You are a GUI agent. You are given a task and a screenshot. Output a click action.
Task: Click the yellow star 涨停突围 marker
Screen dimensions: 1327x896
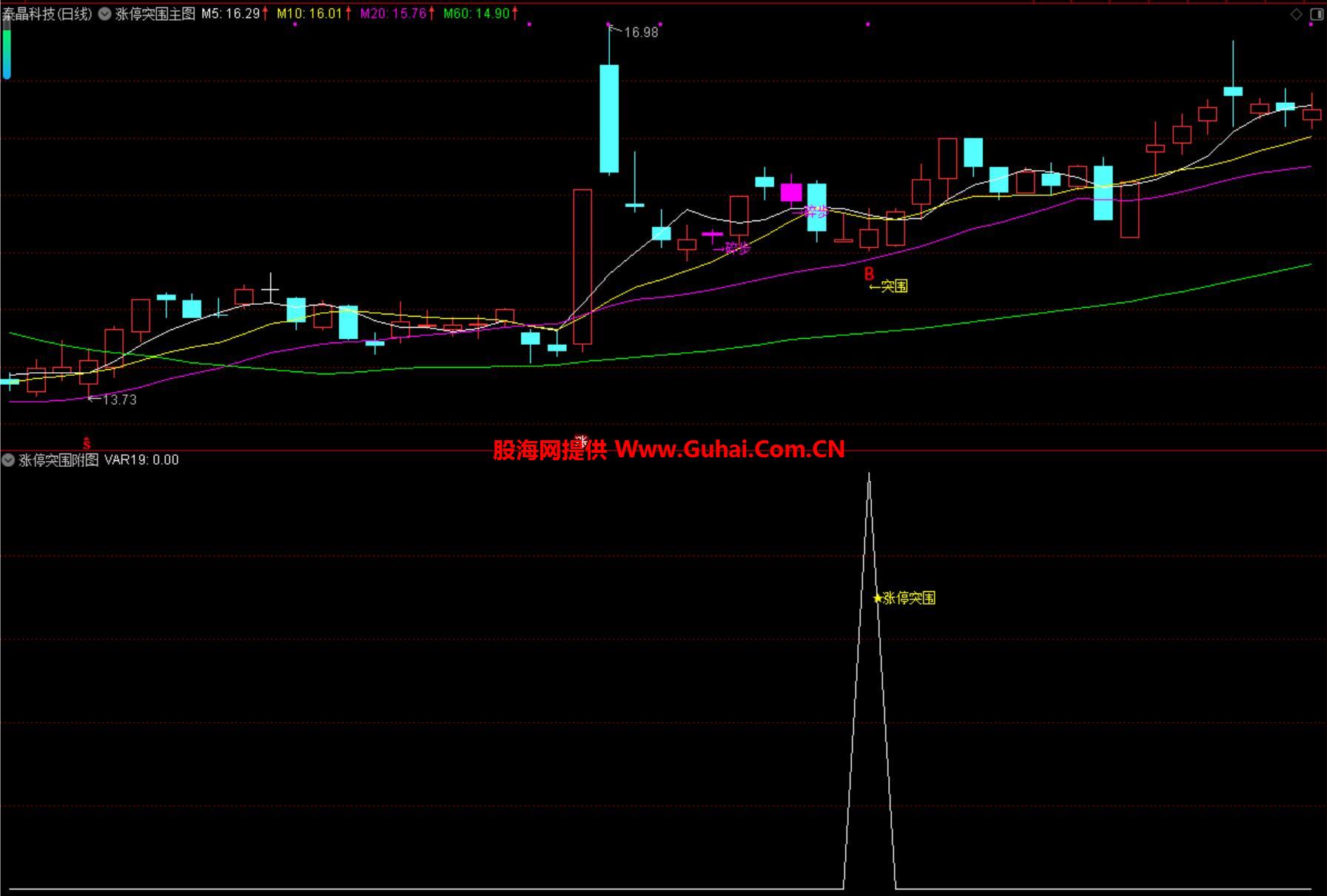tap(878, 598)
